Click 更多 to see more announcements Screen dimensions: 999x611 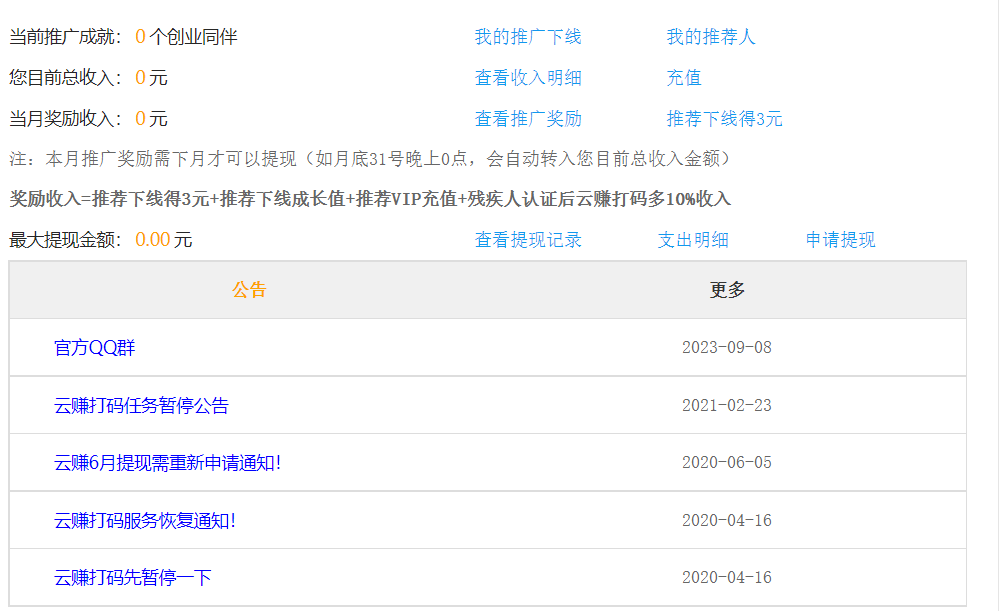tap(727, 290)
